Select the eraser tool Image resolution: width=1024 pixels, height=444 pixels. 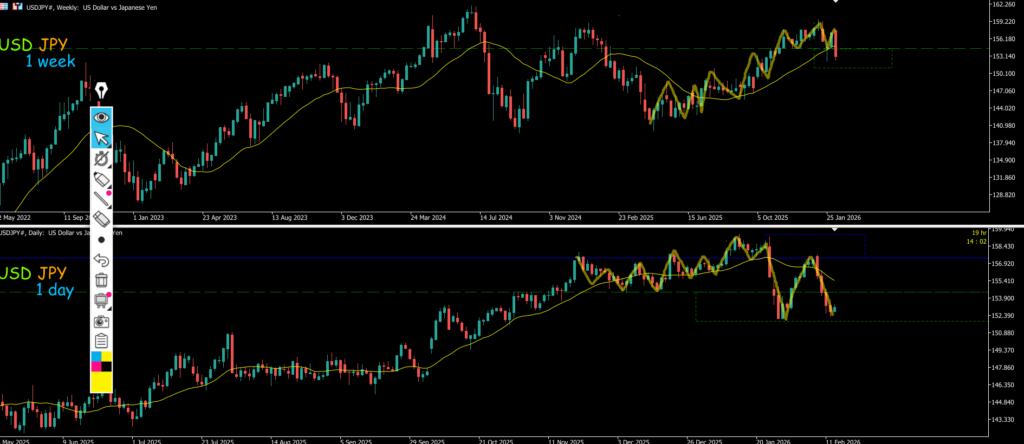tap(101, 218)
